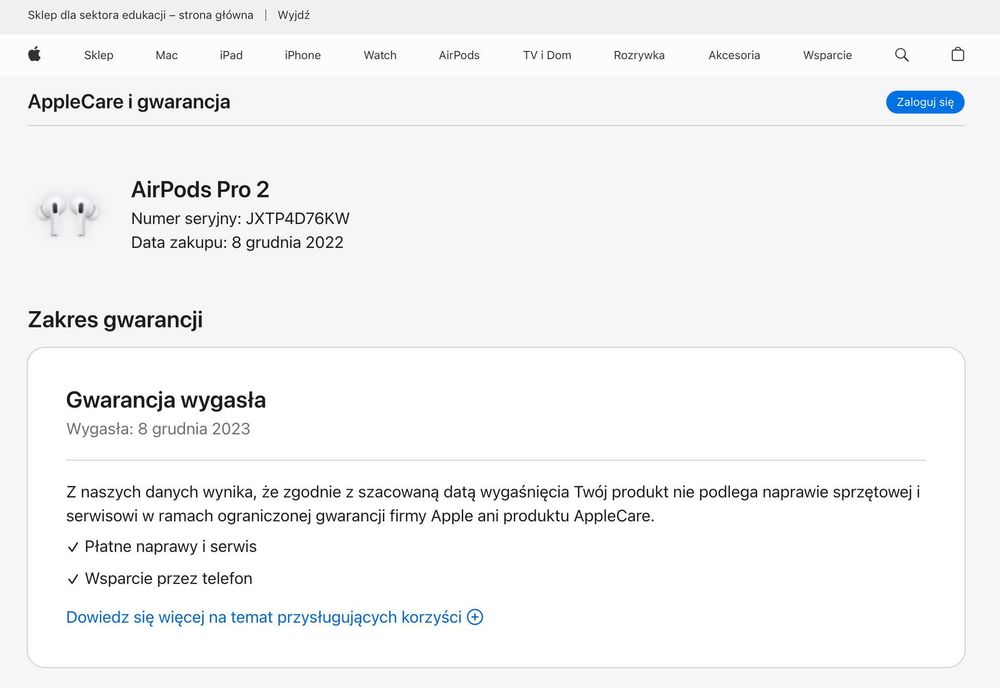Select iPad in the navigation bar

coord(231,55)
